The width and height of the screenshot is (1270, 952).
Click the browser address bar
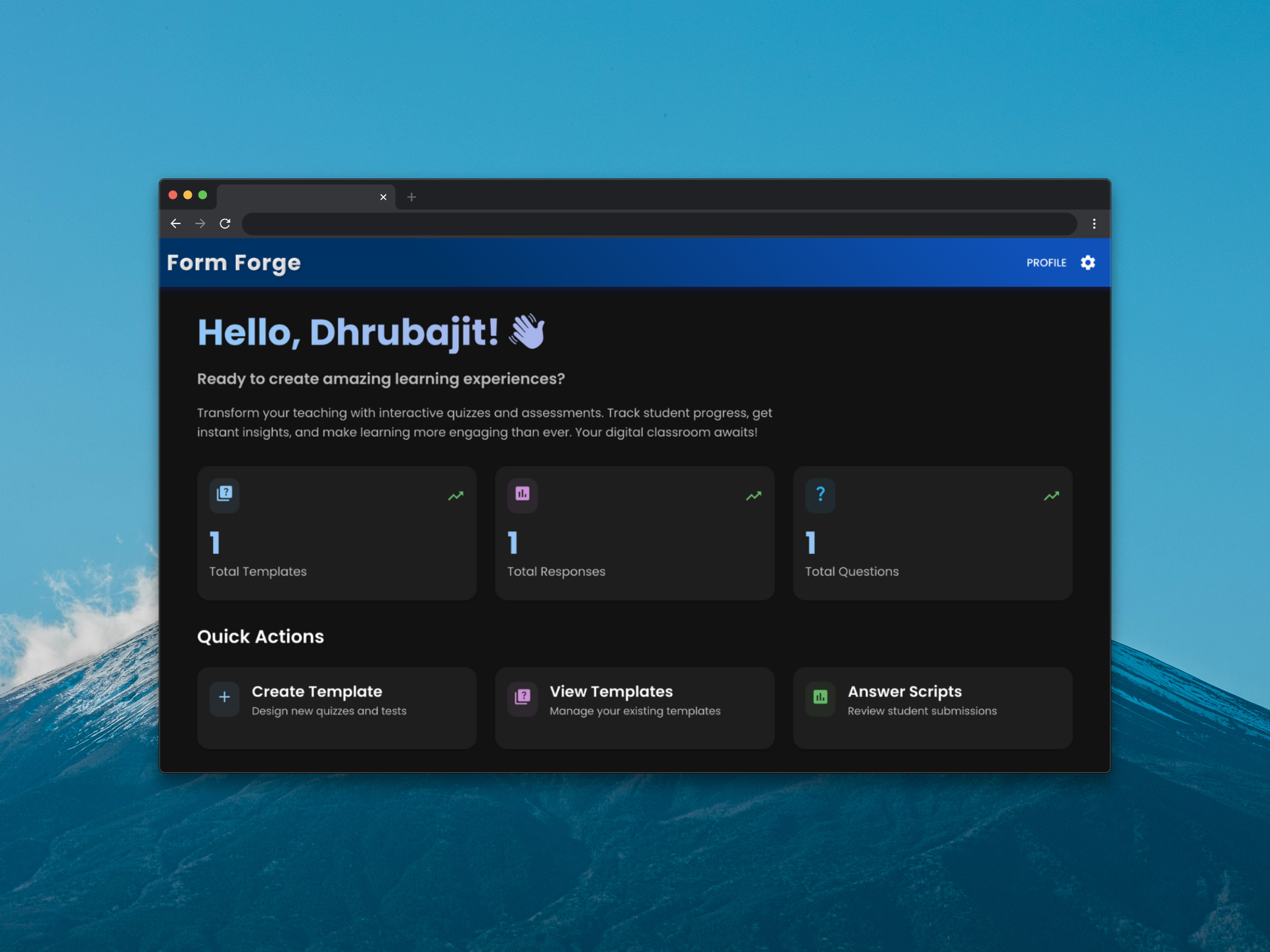659,223
